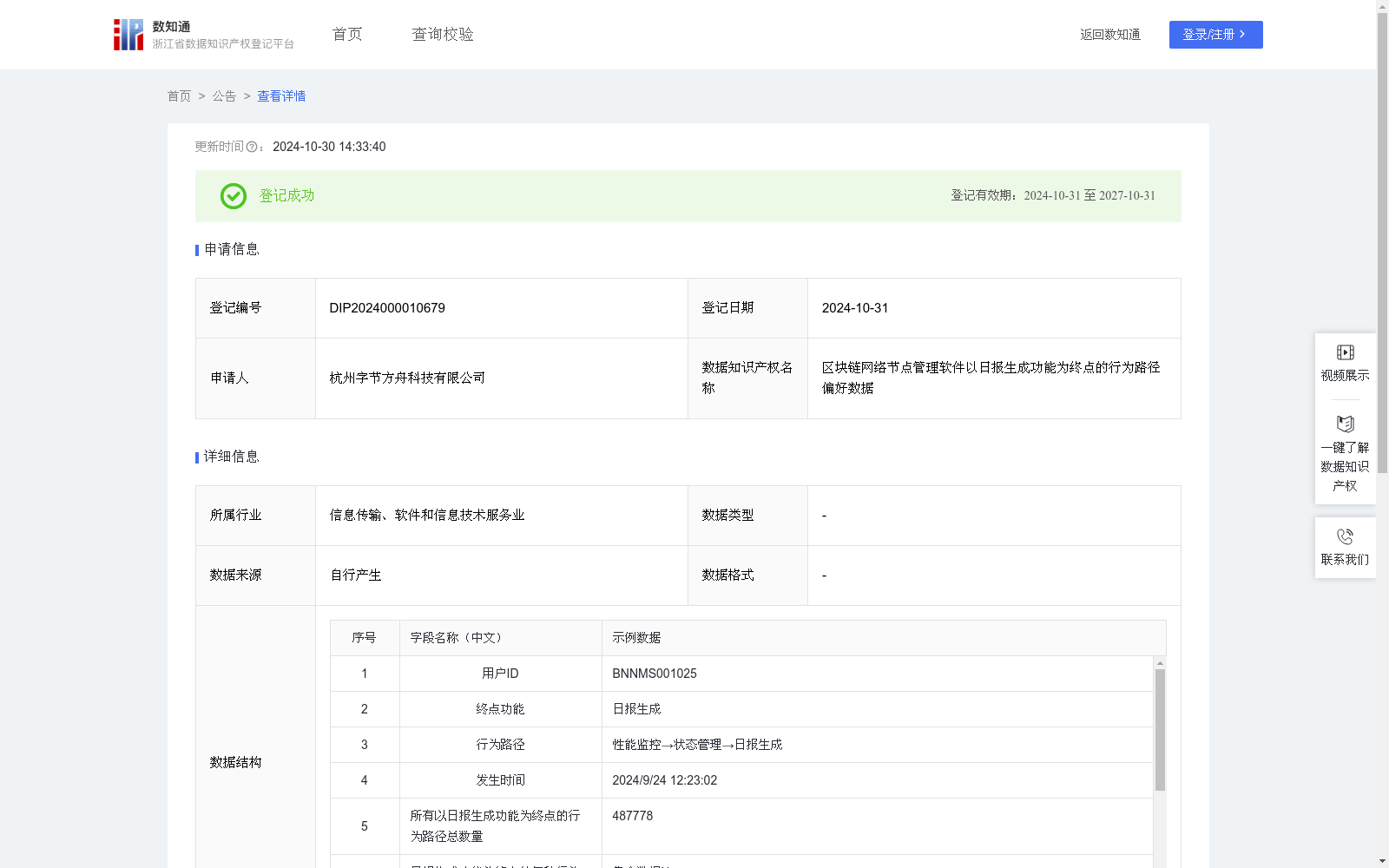Click the 行为路径 field name cell
The height and width of the screenshot is (868, 1389).
[501, 745]
